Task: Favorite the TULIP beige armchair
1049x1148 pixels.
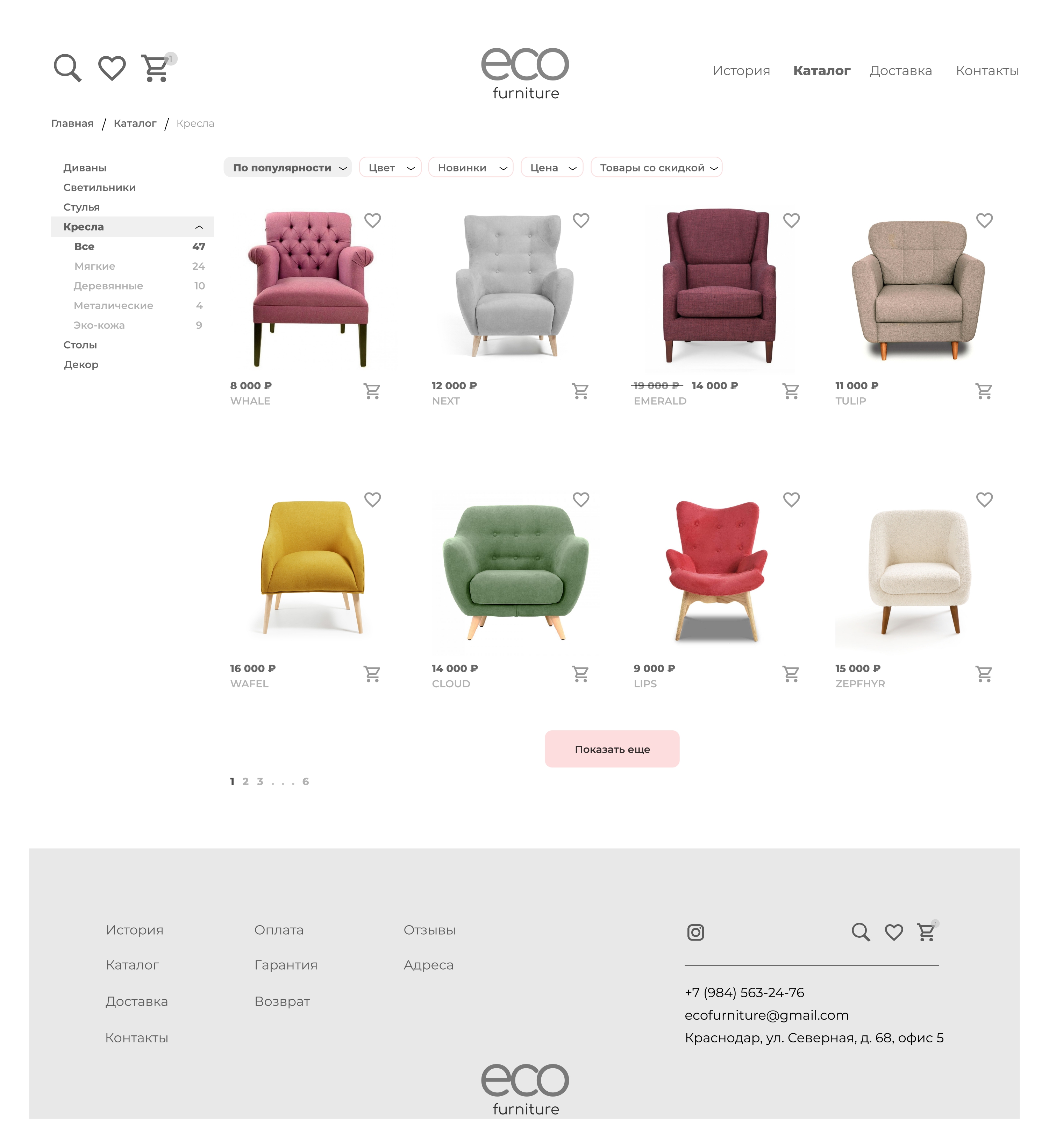Action: (x=984, y=220)
